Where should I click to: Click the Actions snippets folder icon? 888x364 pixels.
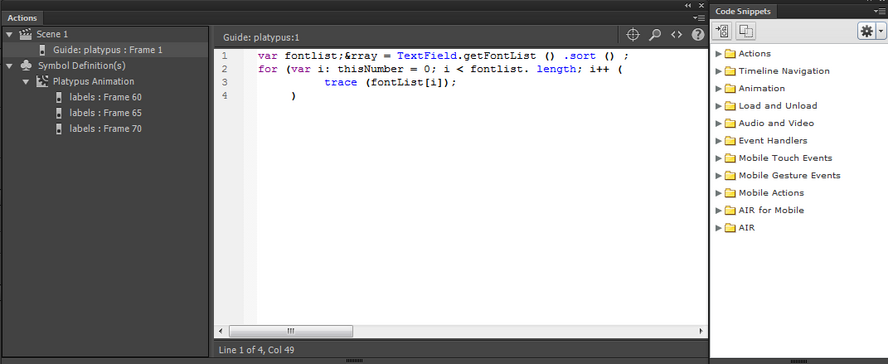coord(730,54)
